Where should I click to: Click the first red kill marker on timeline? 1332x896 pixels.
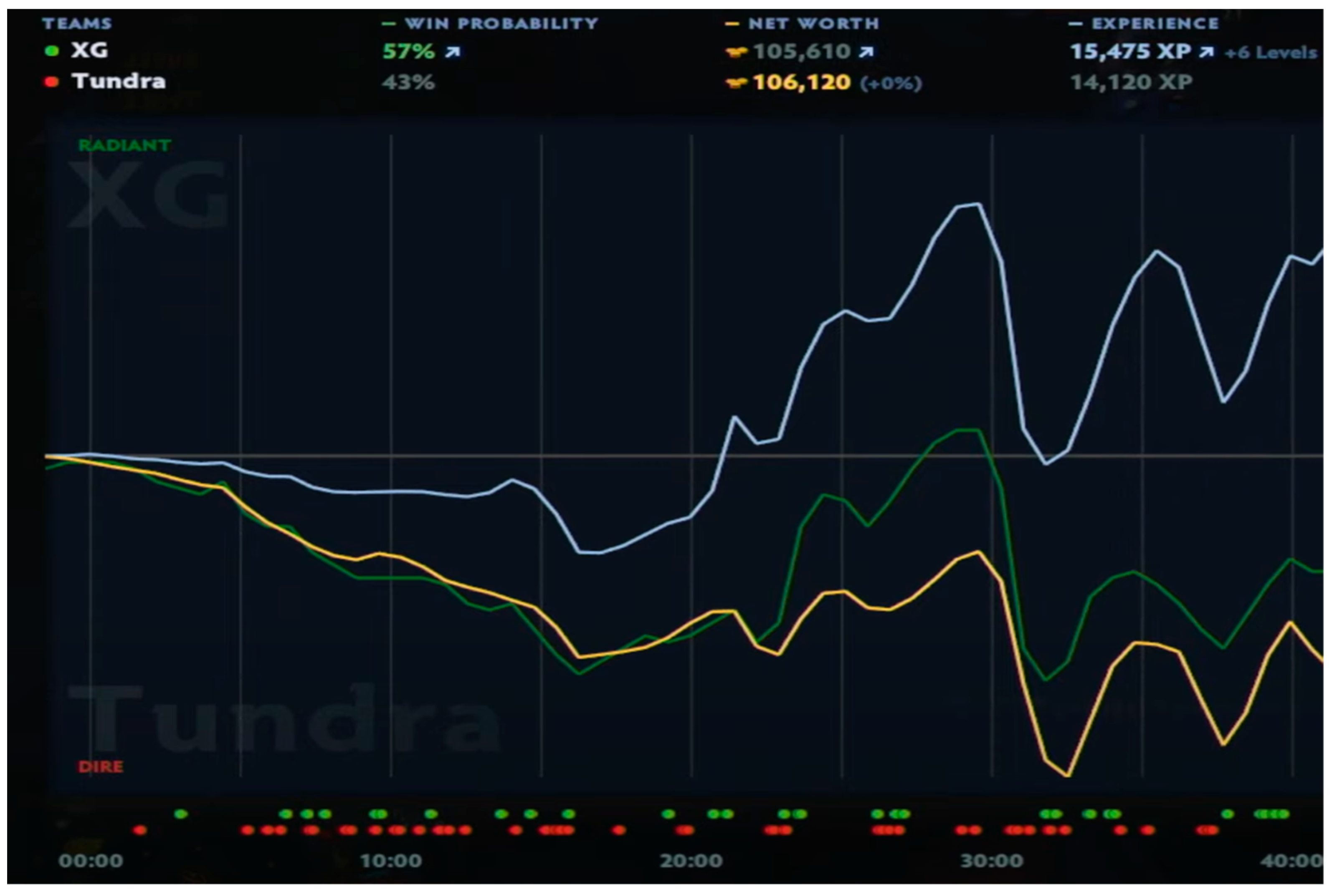coord(139,830)
